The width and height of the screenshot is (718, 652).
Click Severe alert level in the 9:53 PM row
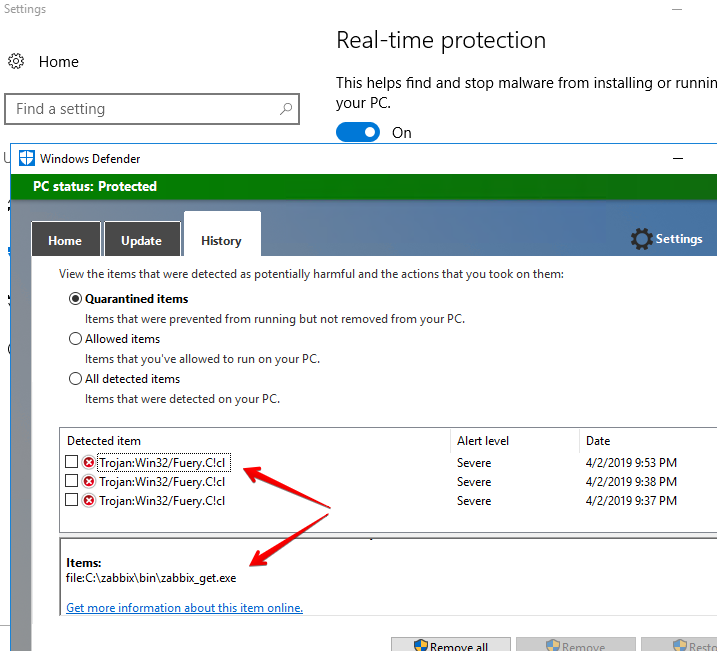[x=474, y=463]
